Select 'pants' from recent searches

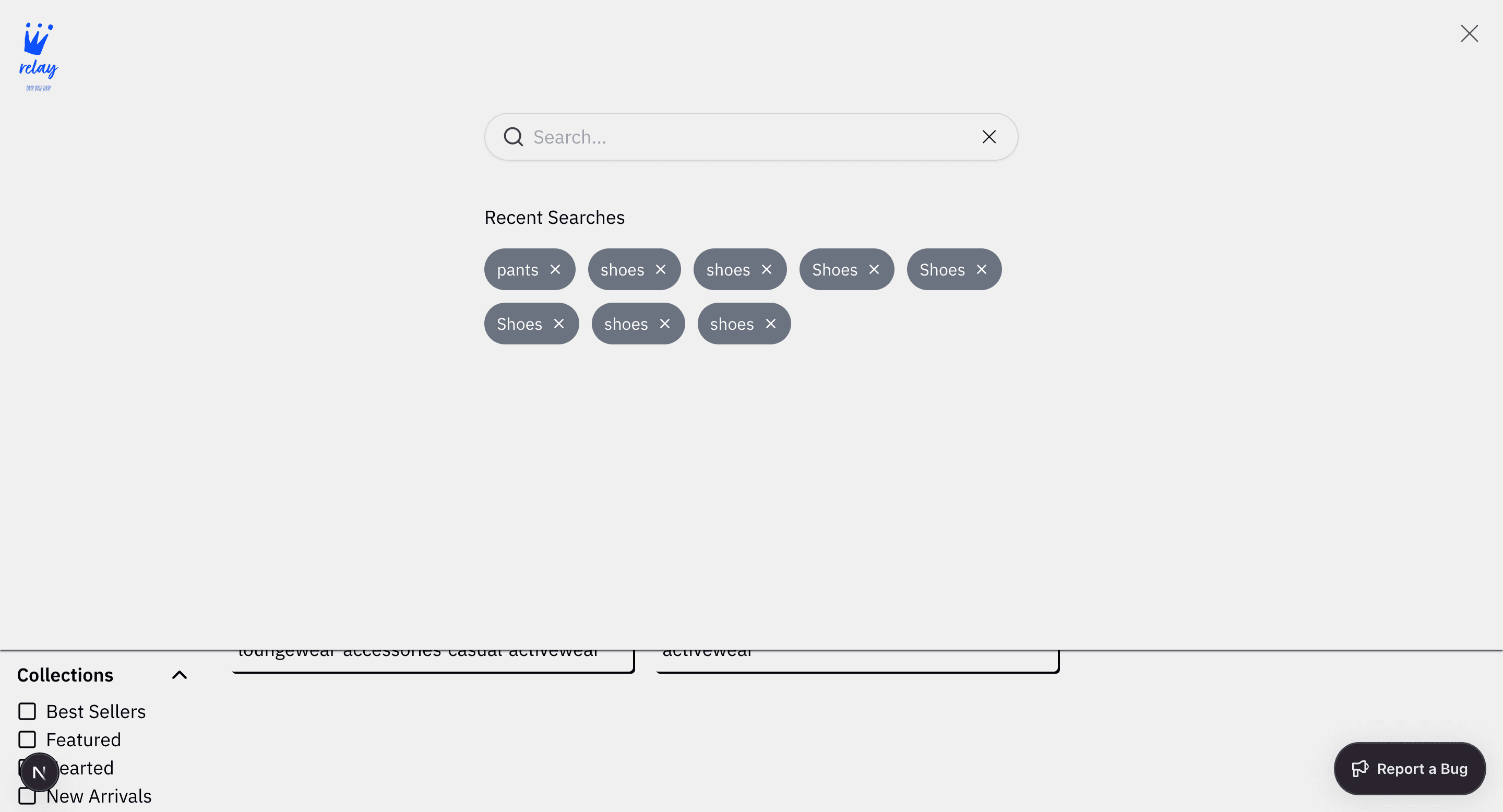coord(517,269)
